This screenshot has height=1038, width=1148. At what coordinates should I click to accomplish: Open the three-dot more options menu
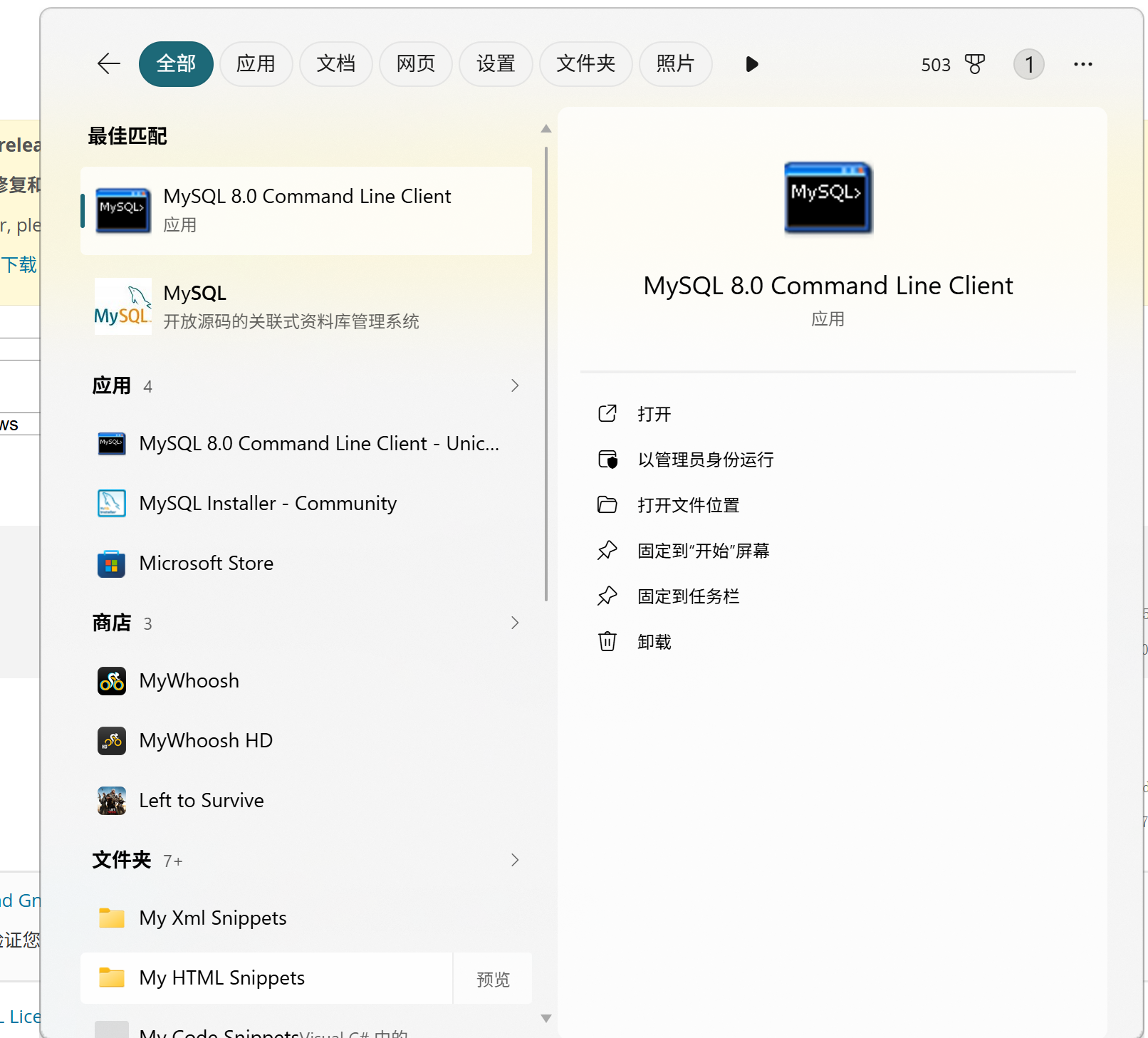(1082, 64)
